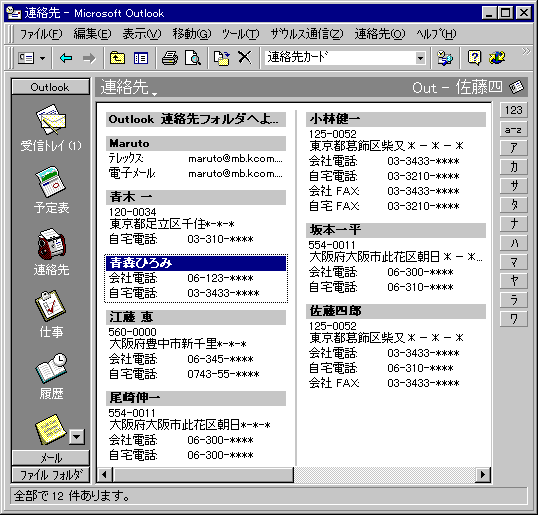Viewport: 538px width, 515px height.
Task: Jump to タ index tab
Action: tap(513, 205)
